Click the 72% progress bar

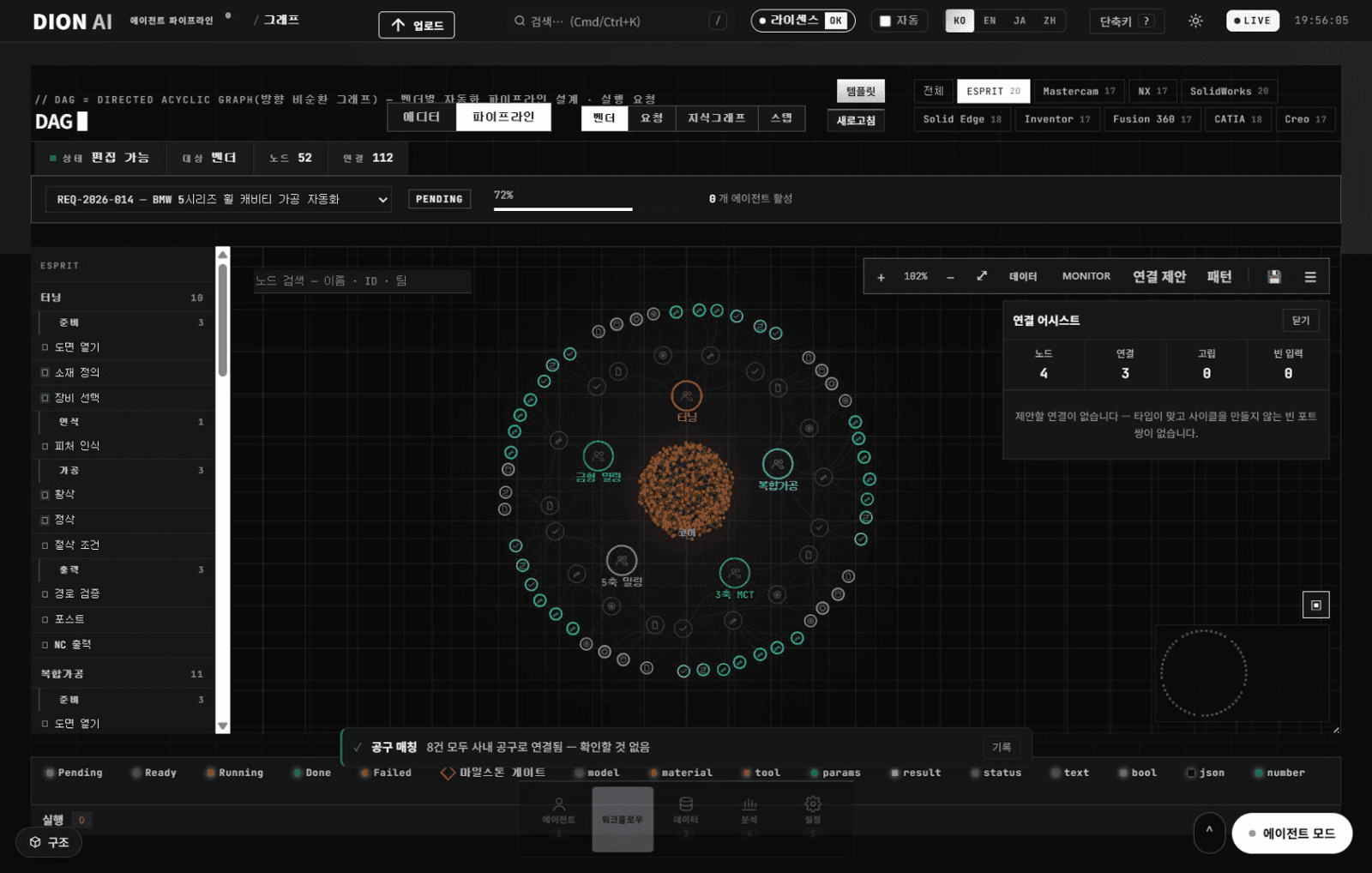tap(563, 208)
